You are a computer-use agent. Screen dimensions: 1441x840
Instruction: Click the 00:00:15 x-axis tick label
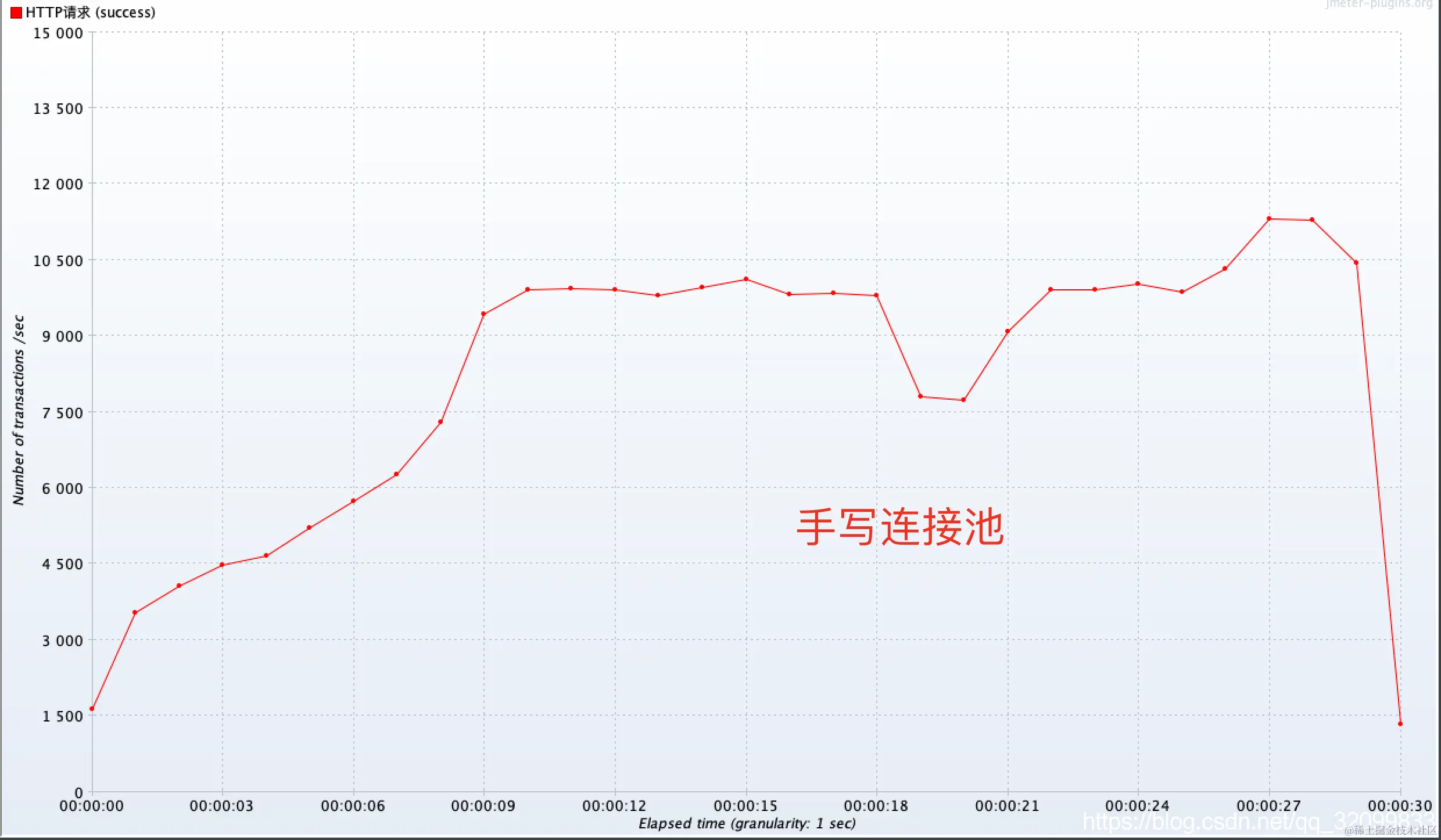745,806
